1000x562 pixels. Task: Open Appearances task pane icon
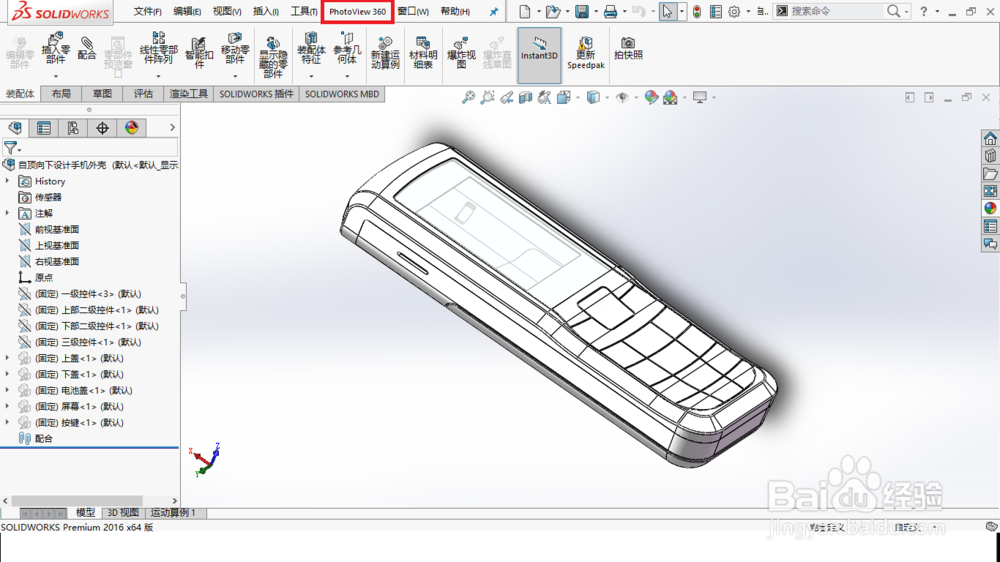pos(990,209)
